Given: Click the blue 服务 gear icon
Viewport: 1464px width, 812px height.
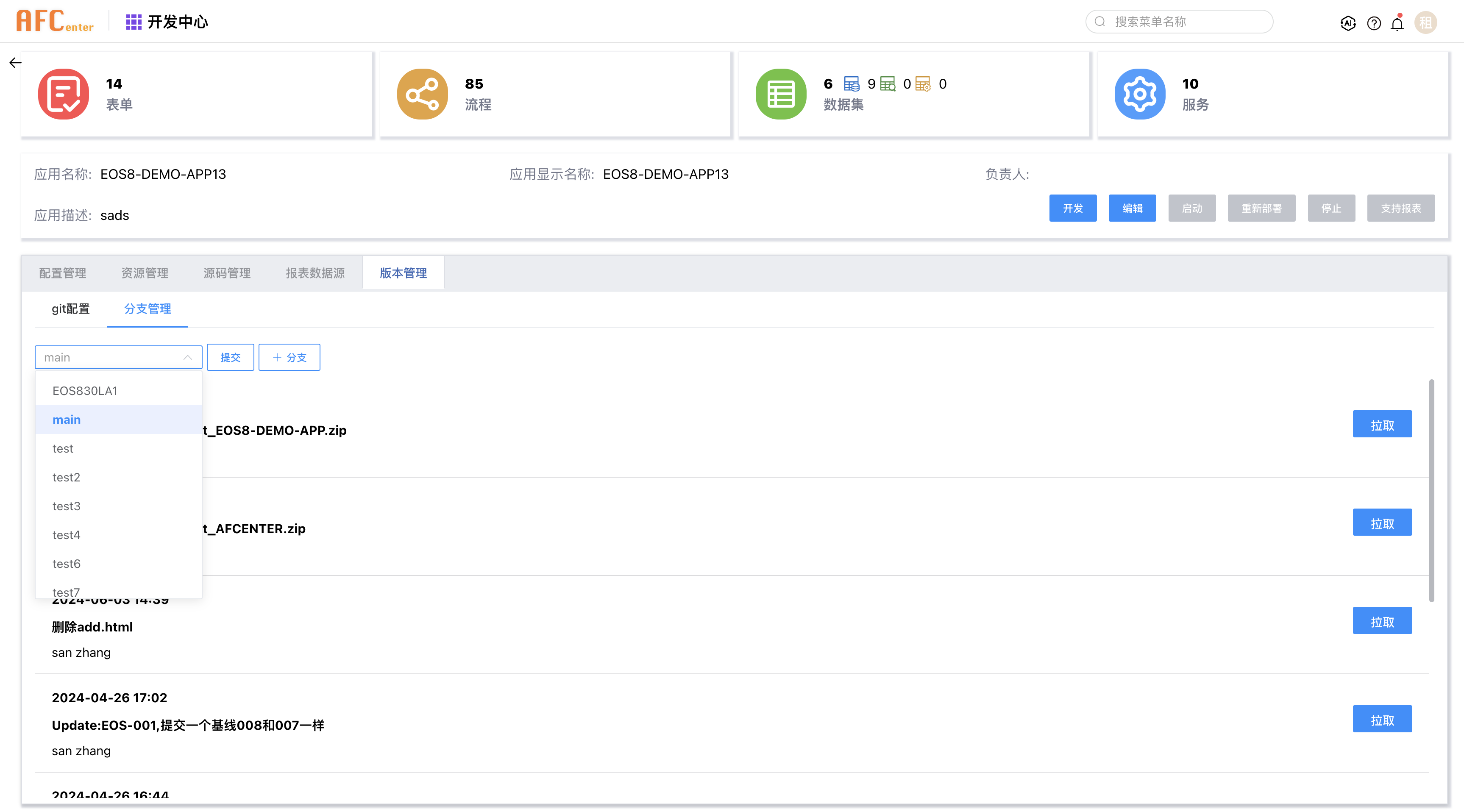Looking at the screenshot, I should tap(1139, 94).
